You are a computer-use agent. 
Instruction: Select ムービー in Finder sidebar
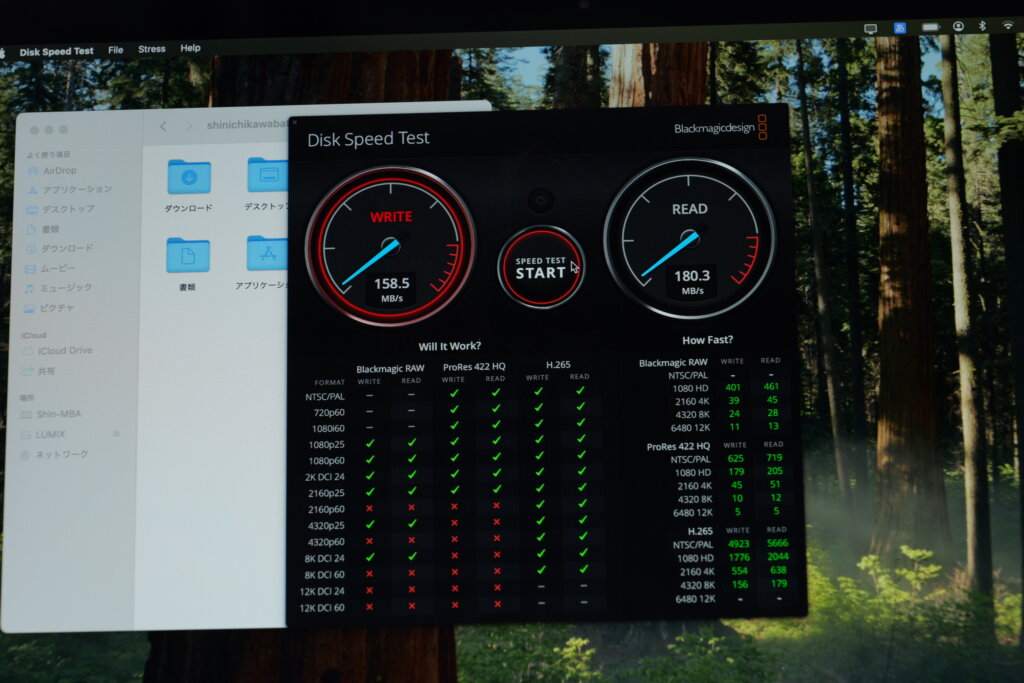tap(50, 268)
